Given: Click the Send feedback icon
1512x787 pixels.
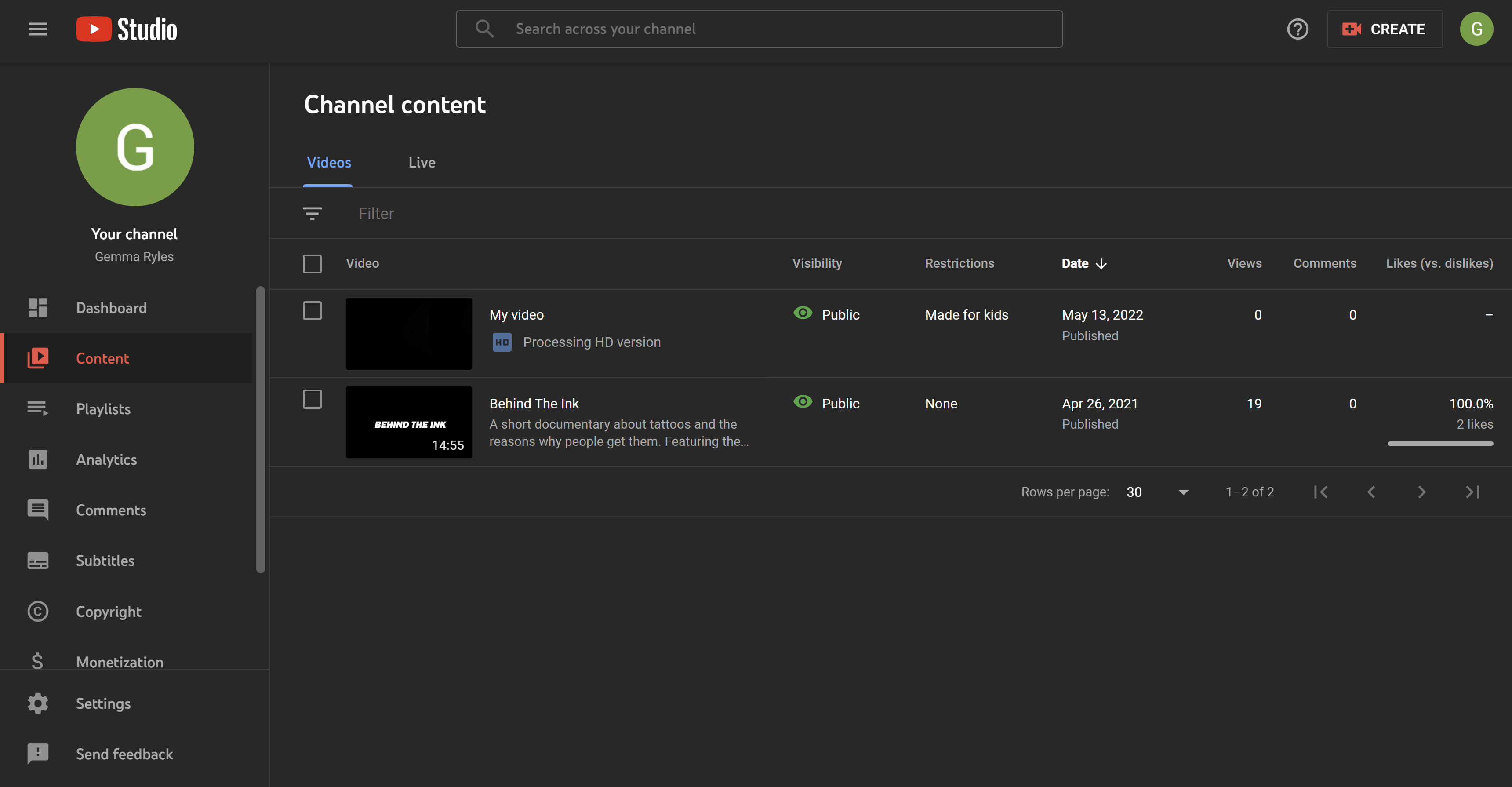Looking at the screenshot, I should [x=38, y=754].
